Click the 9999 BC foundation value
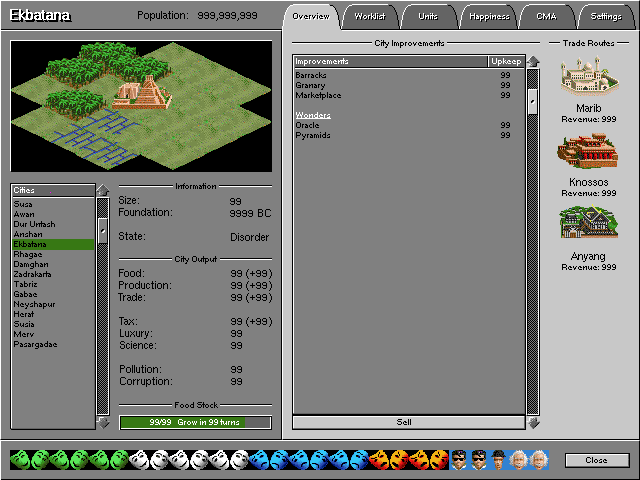Viewport: 640px width, 480px height. tap(250, 213)
